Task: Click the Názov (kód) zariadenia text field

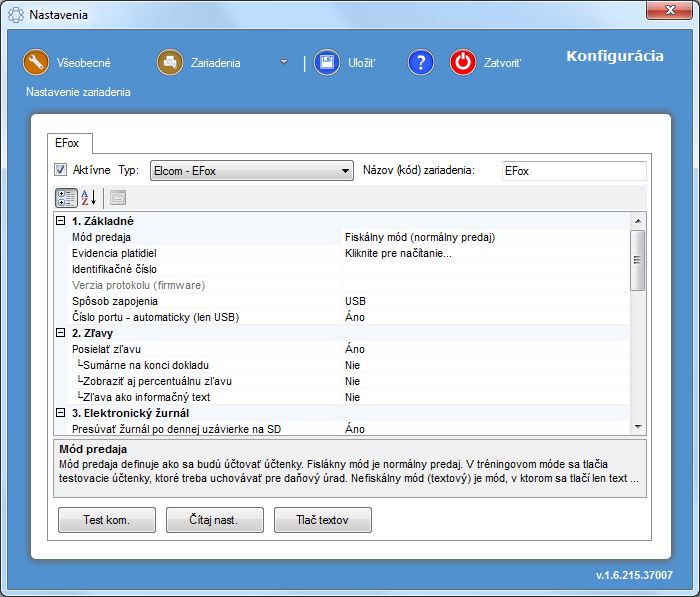Action: tap(573, 171)
